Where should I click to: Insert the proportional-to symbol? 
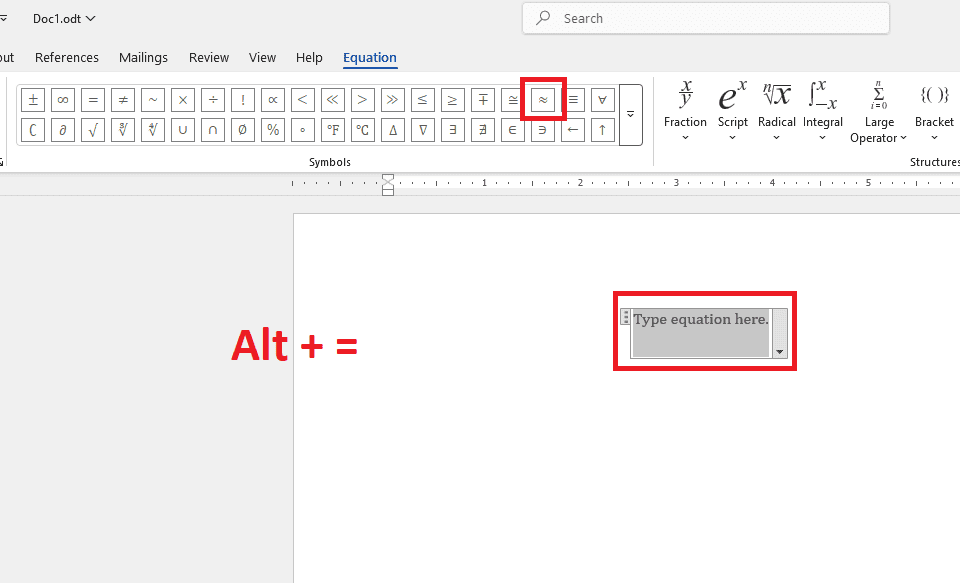click(x=273, y=100)
